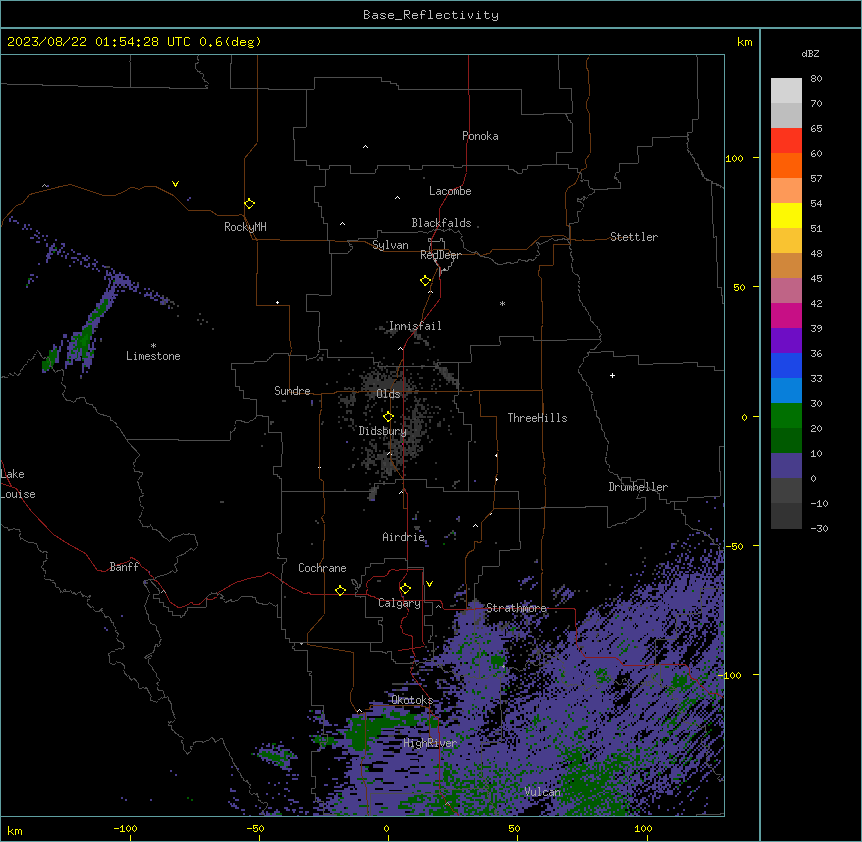Select the Calgary label

click(x=399, y=603)
